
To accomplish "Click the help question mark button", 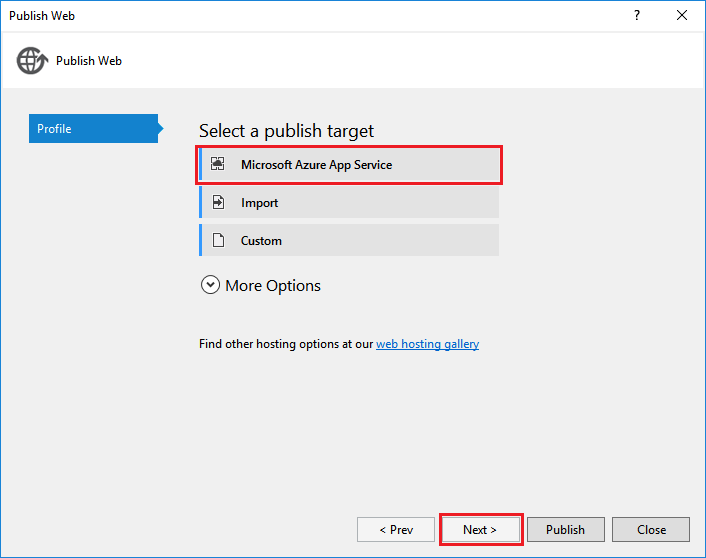I will (637, 15).
